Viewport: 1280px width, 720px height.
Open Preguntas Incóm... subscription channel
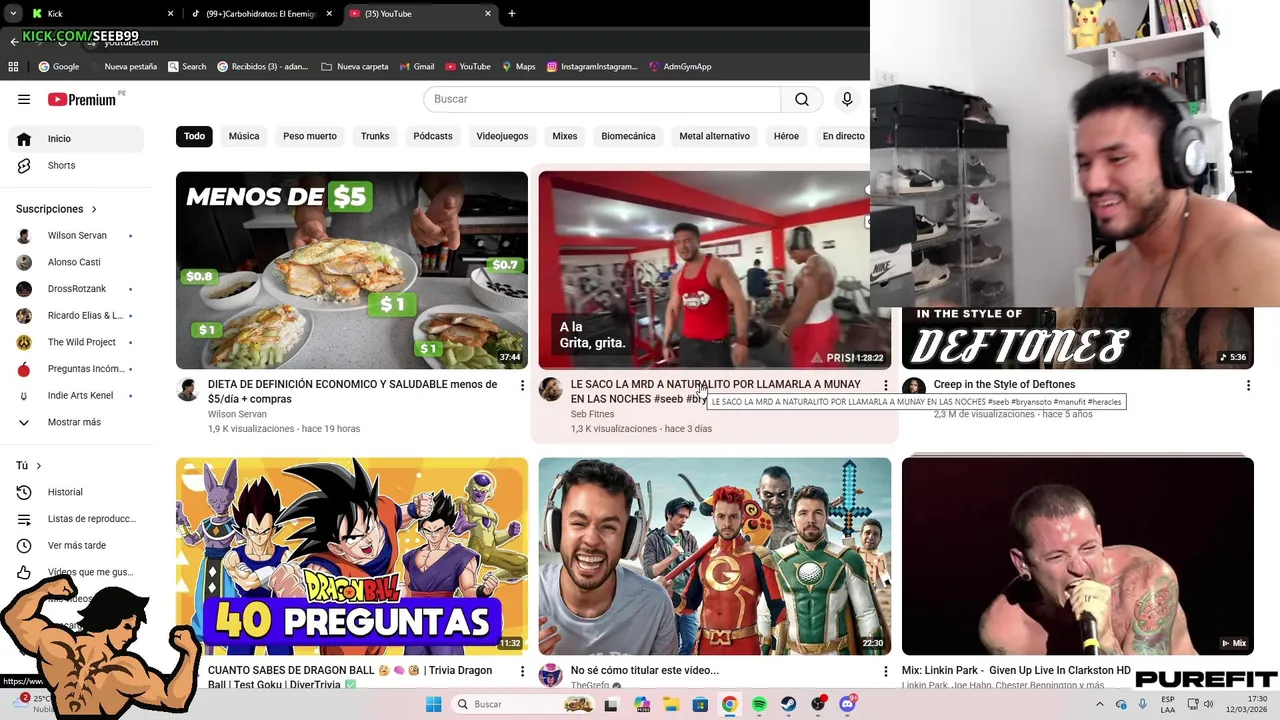[76, 369]
